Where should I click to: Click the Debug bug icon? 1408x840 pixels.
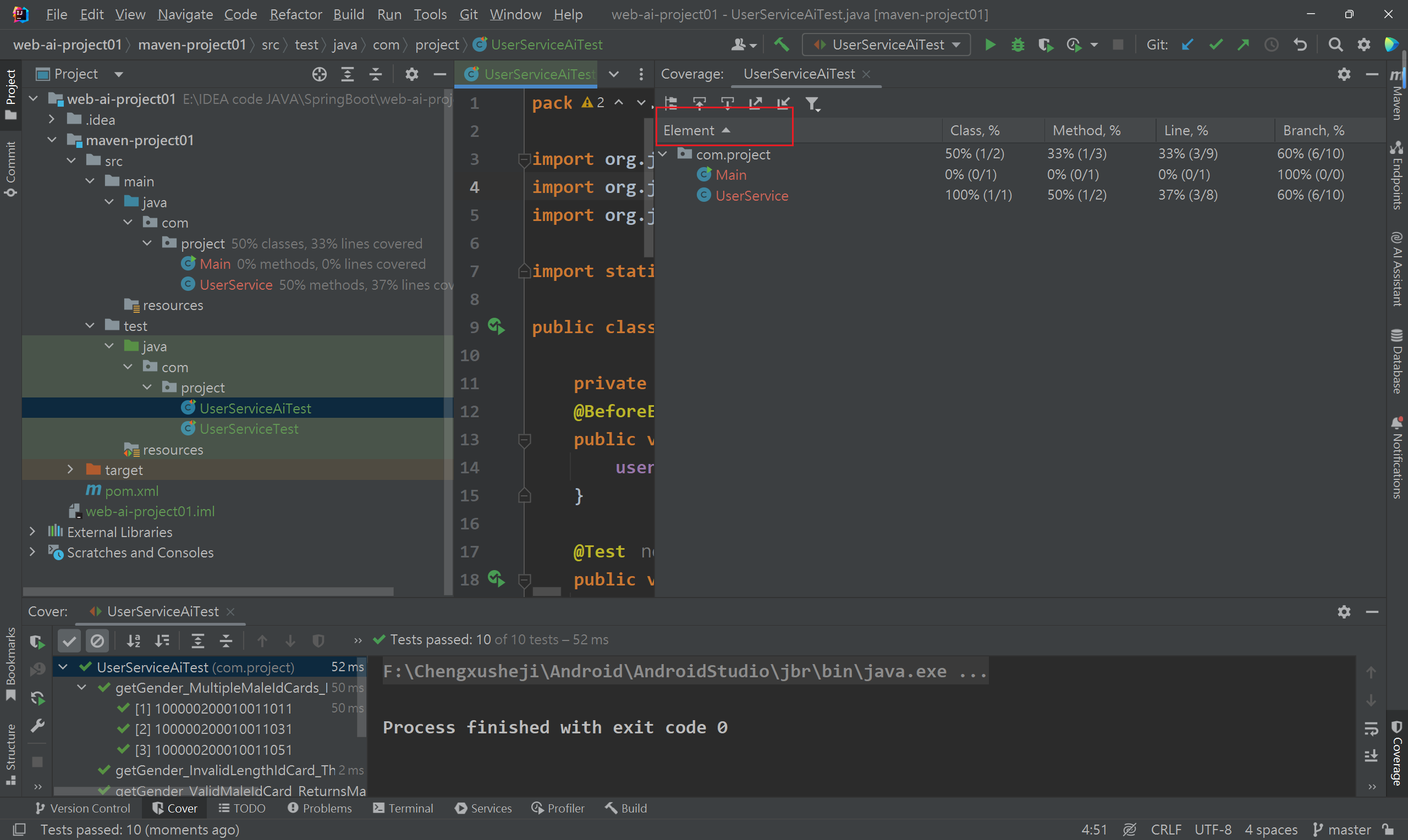1018,45
